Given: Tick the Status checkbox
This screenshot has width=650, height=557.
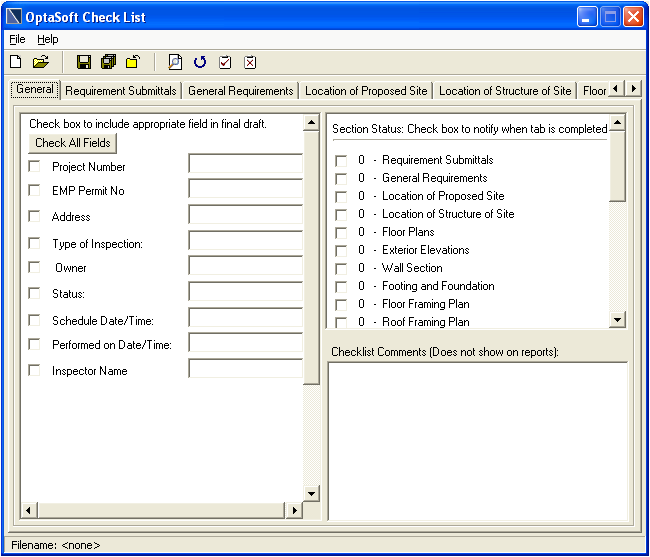Looking at the screenshot, I should (x=34, y=293).
